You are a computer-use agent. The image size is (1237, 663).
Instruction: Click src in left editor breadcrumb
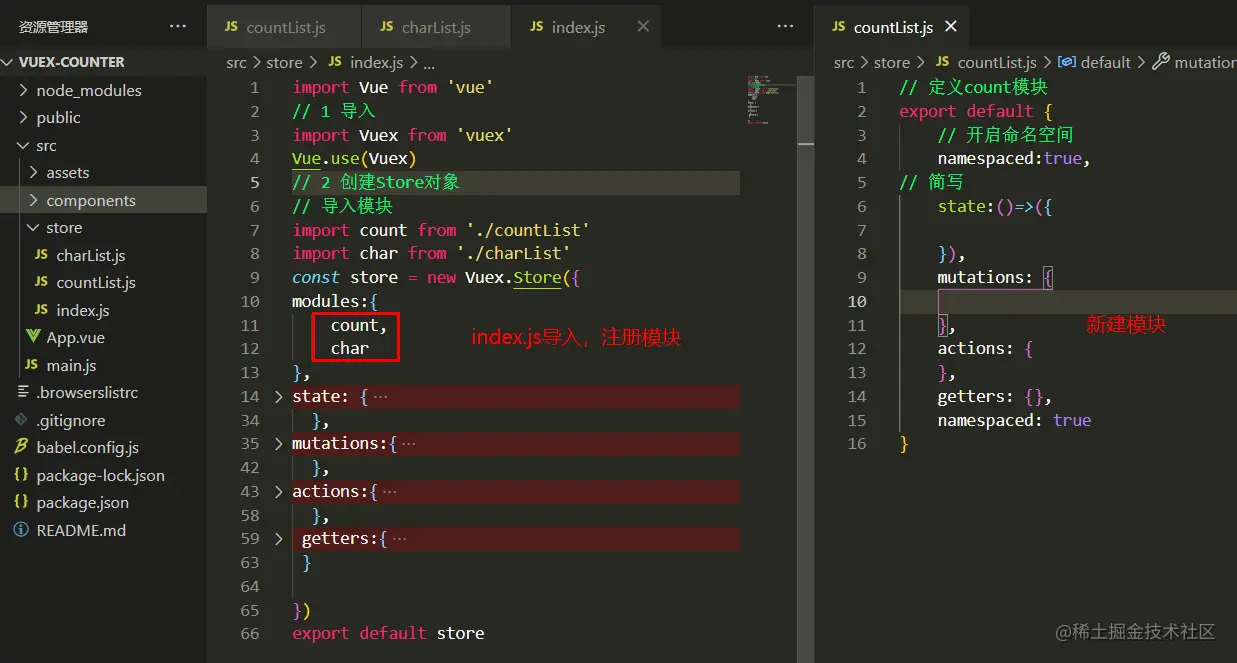(x=236, y=62)
